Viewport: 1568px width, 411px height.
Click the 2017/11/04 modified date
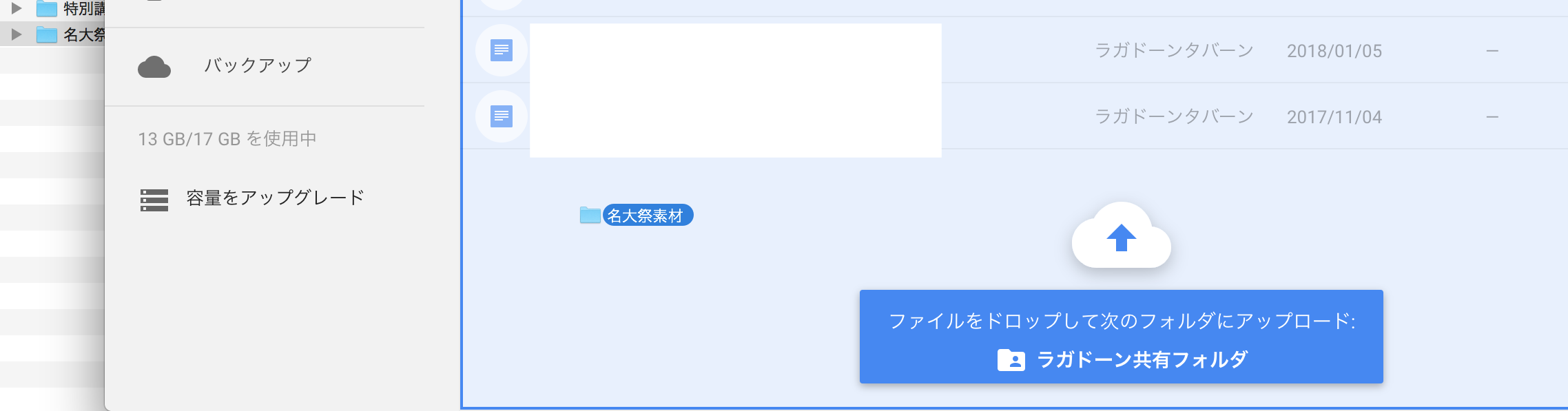1334,117
